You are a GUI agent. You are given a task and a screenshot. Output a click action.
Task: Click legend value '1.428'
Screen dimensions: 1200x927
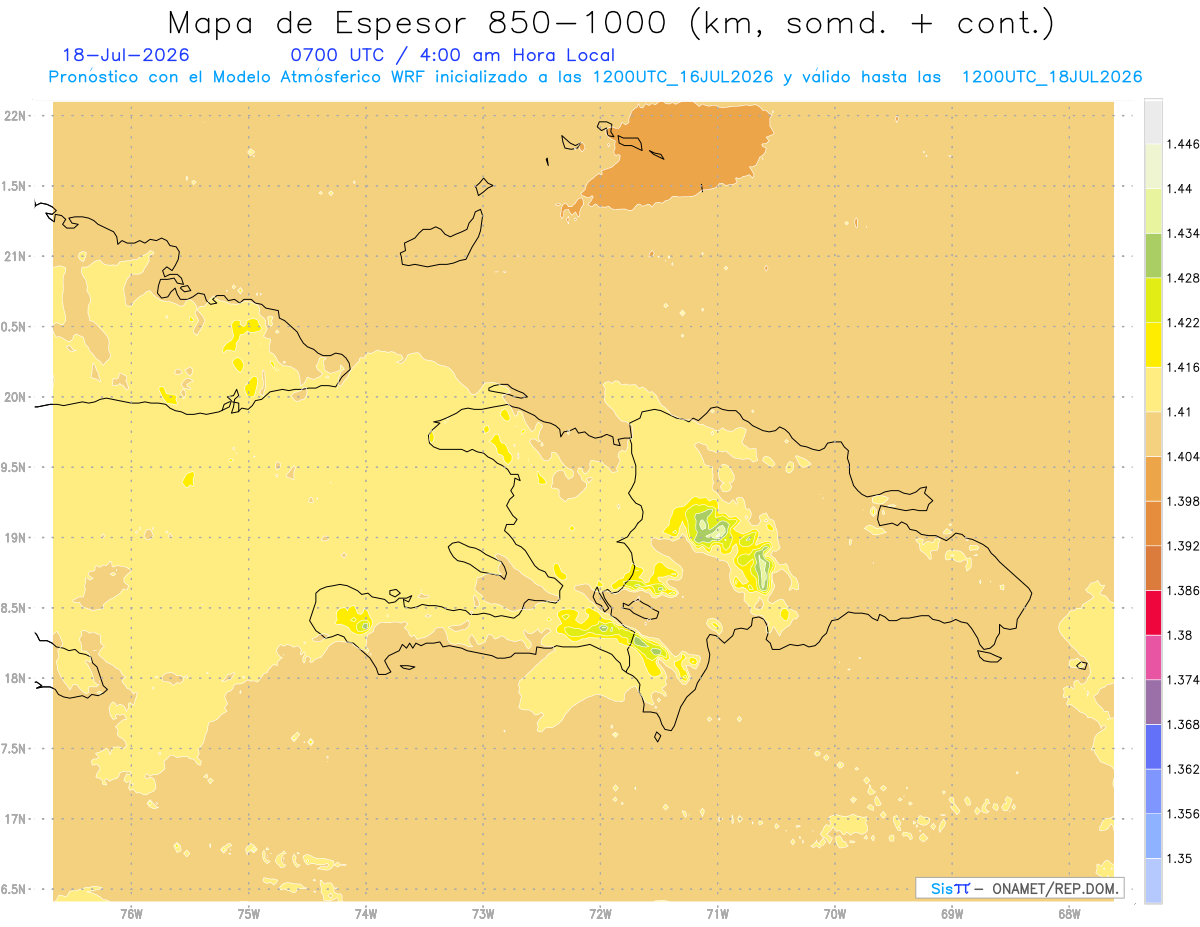1182,278
